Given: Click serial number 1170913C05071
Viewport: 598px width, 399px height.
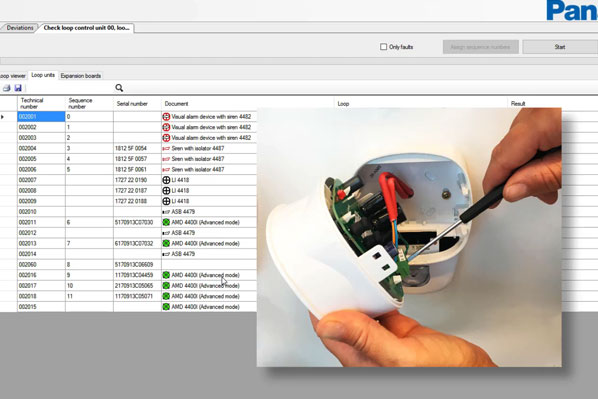Looking at the screenshot, I should pyautogui.click(x=134, y=296).
